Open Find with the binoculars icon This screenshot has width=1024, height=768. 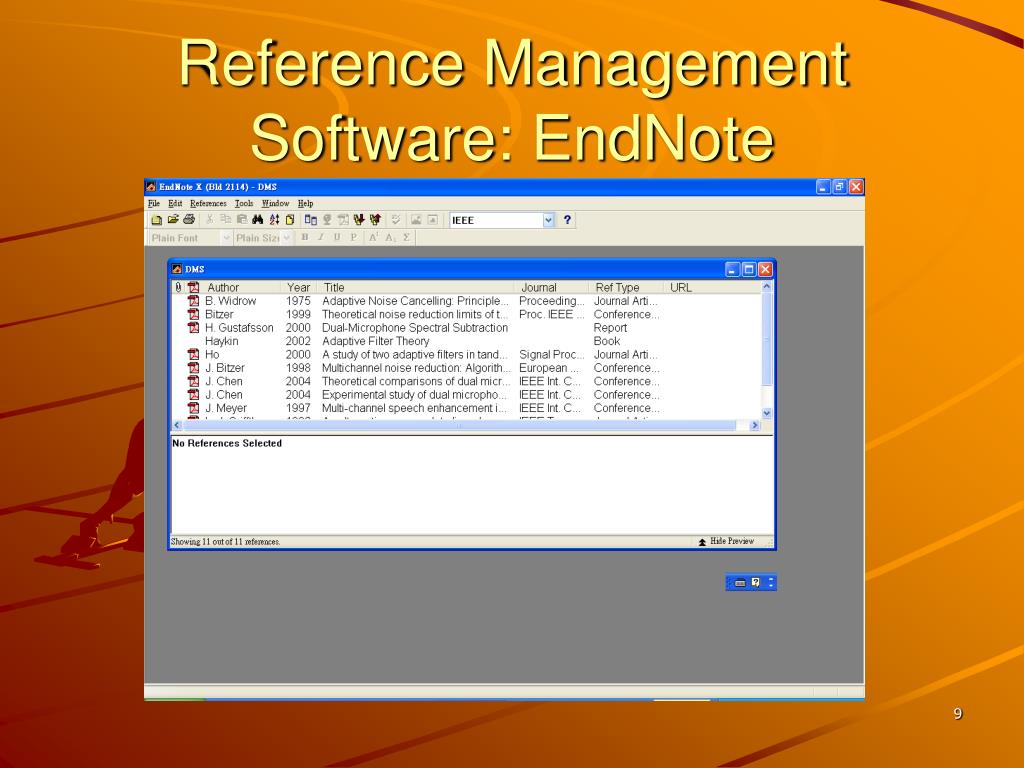click(x=257, y=220)
